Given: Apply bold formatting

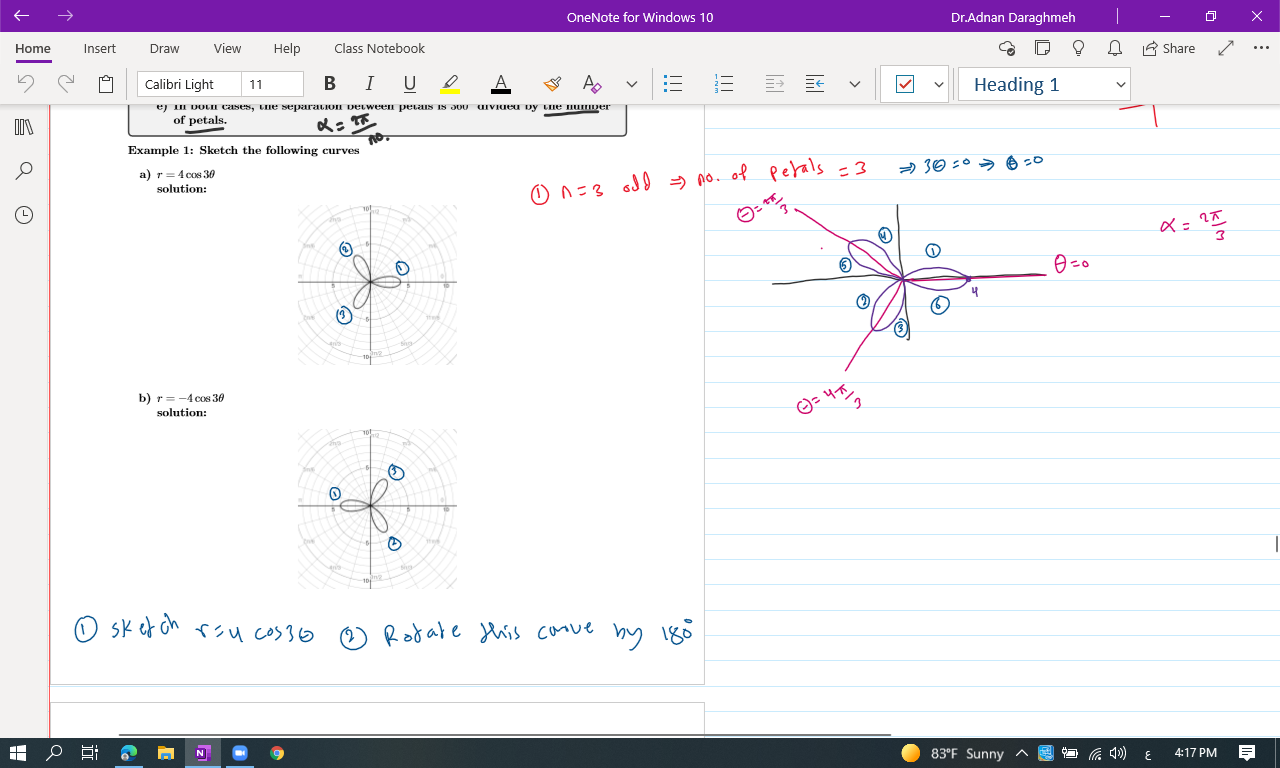Looking at the screenshot, I should (x=330, y=84).
